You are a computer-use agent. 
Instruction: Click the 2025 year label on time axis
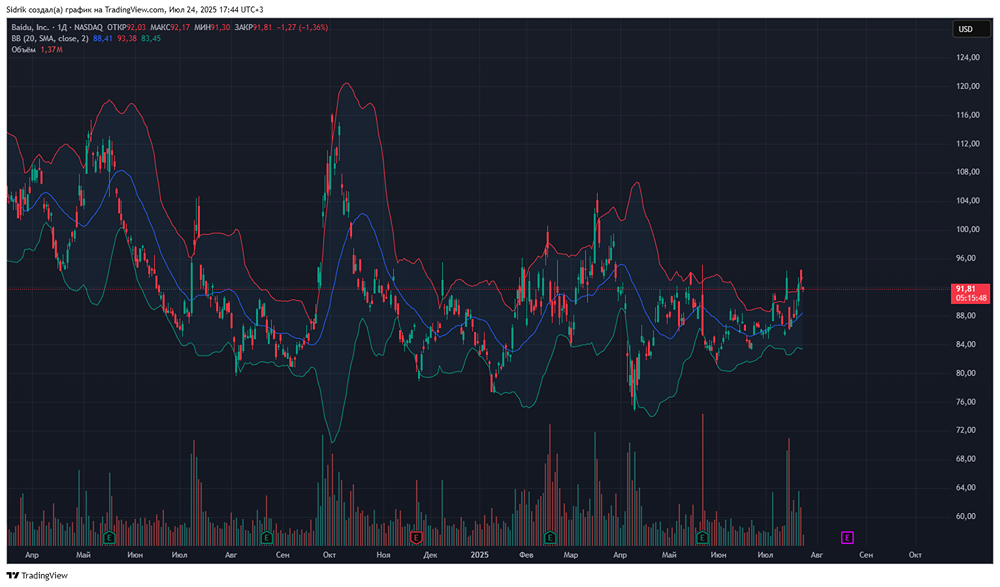point(479,555)
